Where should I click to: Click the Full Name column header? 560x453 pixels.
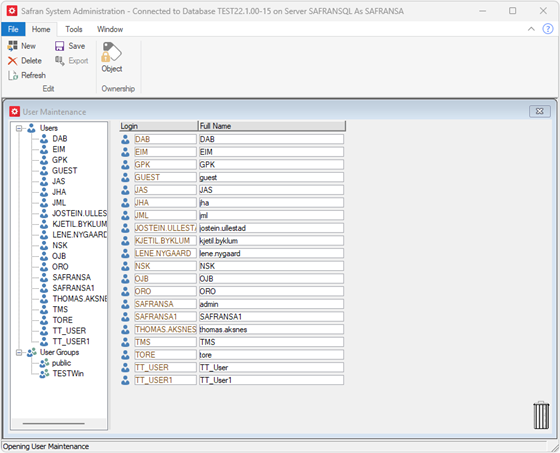click(272, 126)
